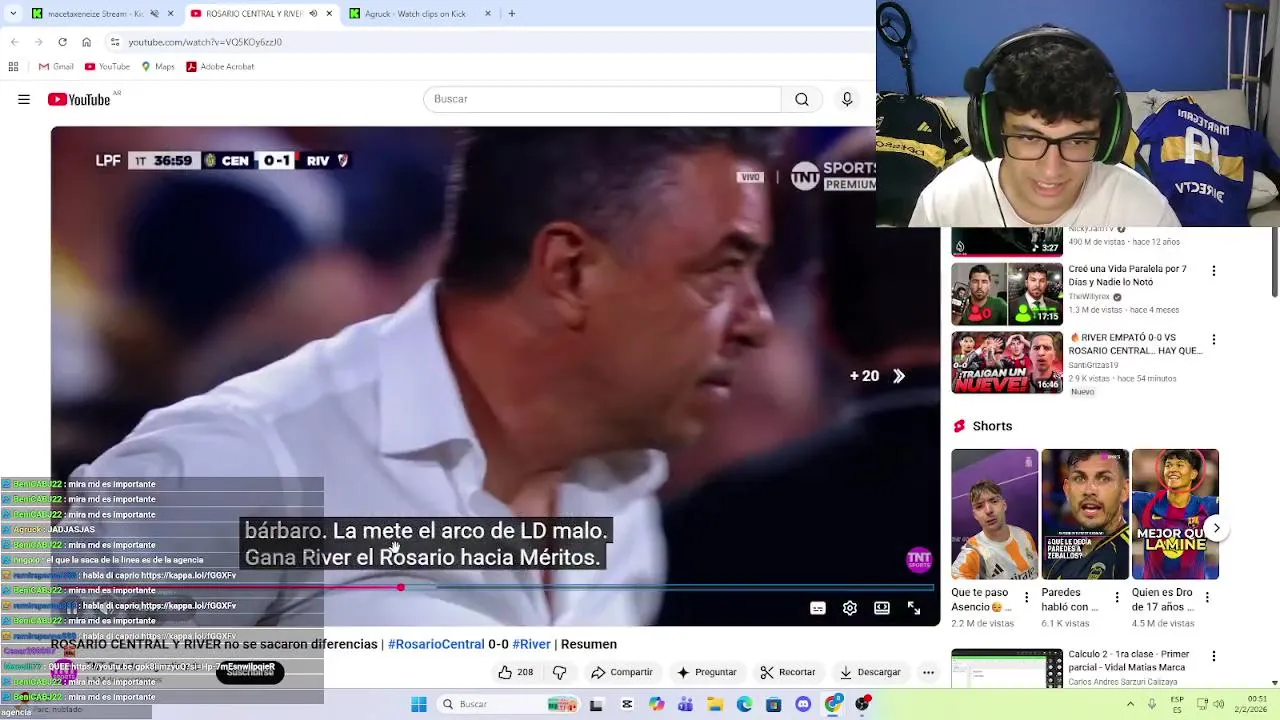Open the 'Que te paso Asencio' short
The width and height of the screenshot is (1280, 720).
coord(994,514)
